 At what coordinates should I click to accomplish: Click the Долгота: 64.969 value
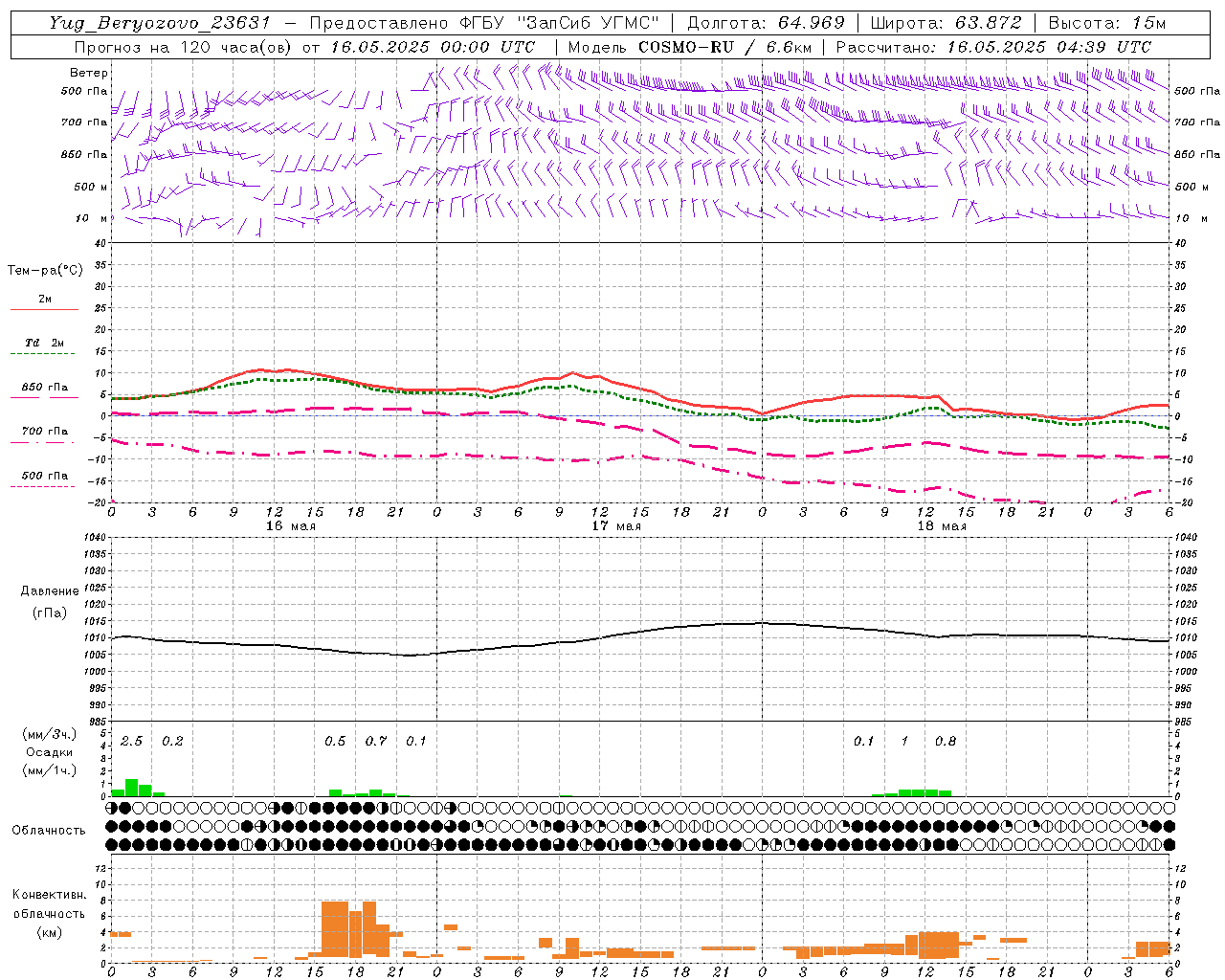tap(766, 23)
